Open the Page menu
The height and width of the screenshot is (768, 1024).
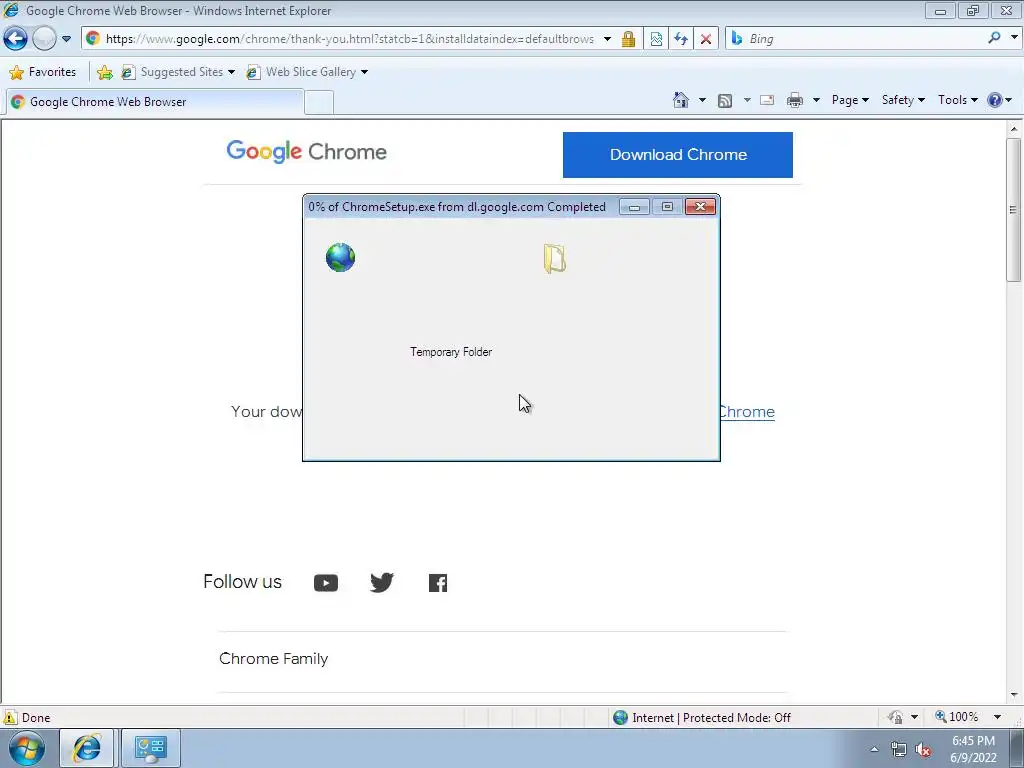[850, 100]
